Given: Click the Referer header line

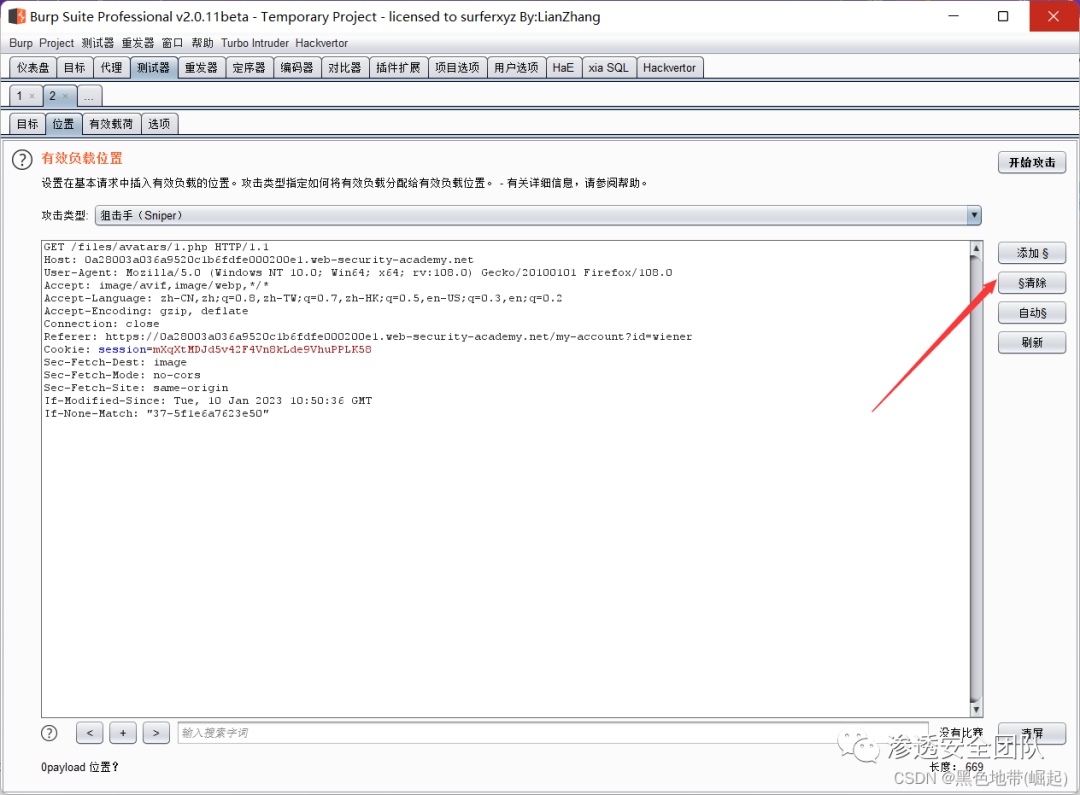Looking at the screenshot, I should click(x=368, y=336).
